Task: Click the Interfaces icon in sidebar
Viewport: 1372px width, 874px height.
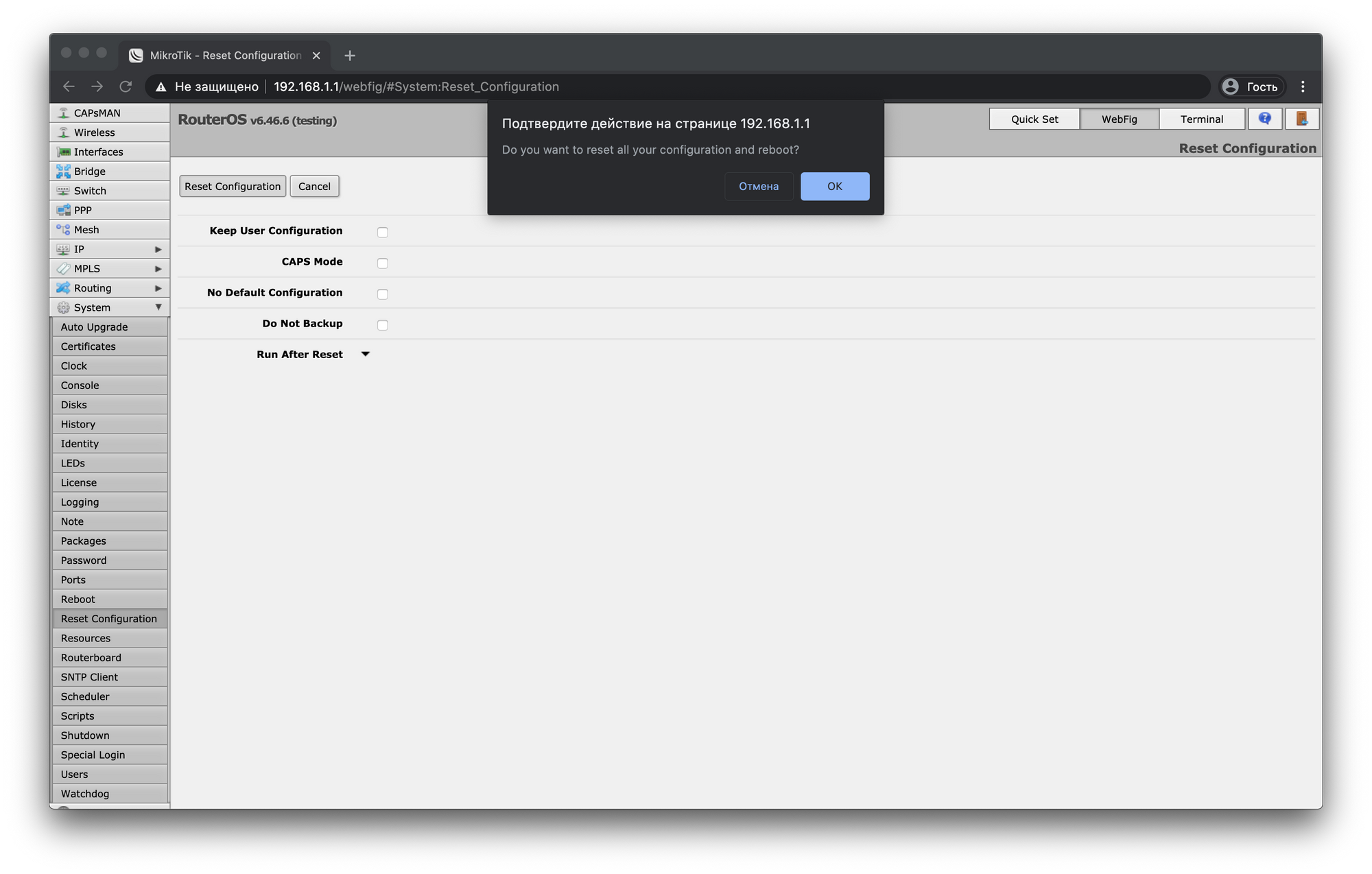Action: pyautogui.click(x=62, y=151)
